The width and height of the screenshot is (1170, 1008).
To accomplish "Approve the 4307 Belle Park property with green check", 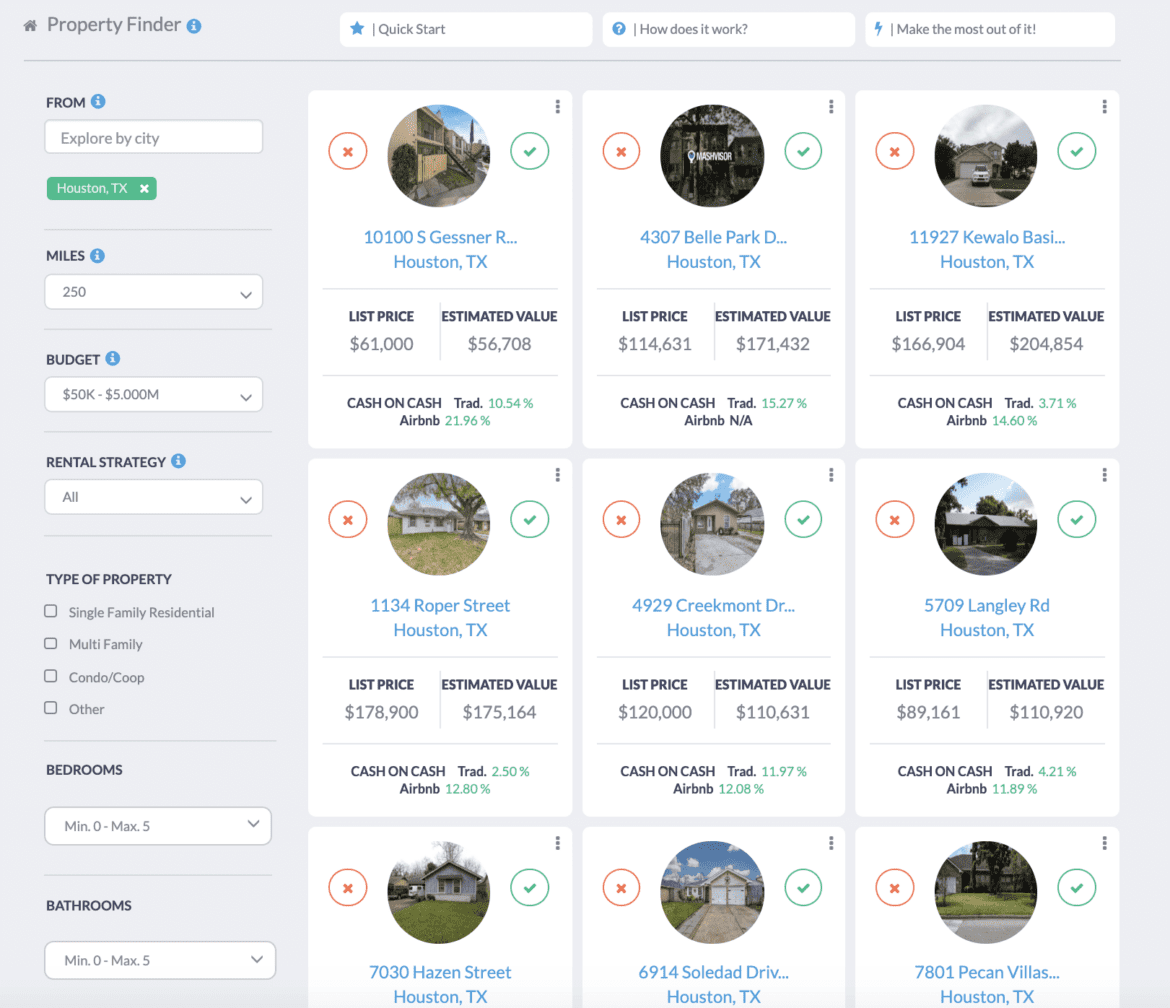I will pyautogui.click(x=803, y=152).
